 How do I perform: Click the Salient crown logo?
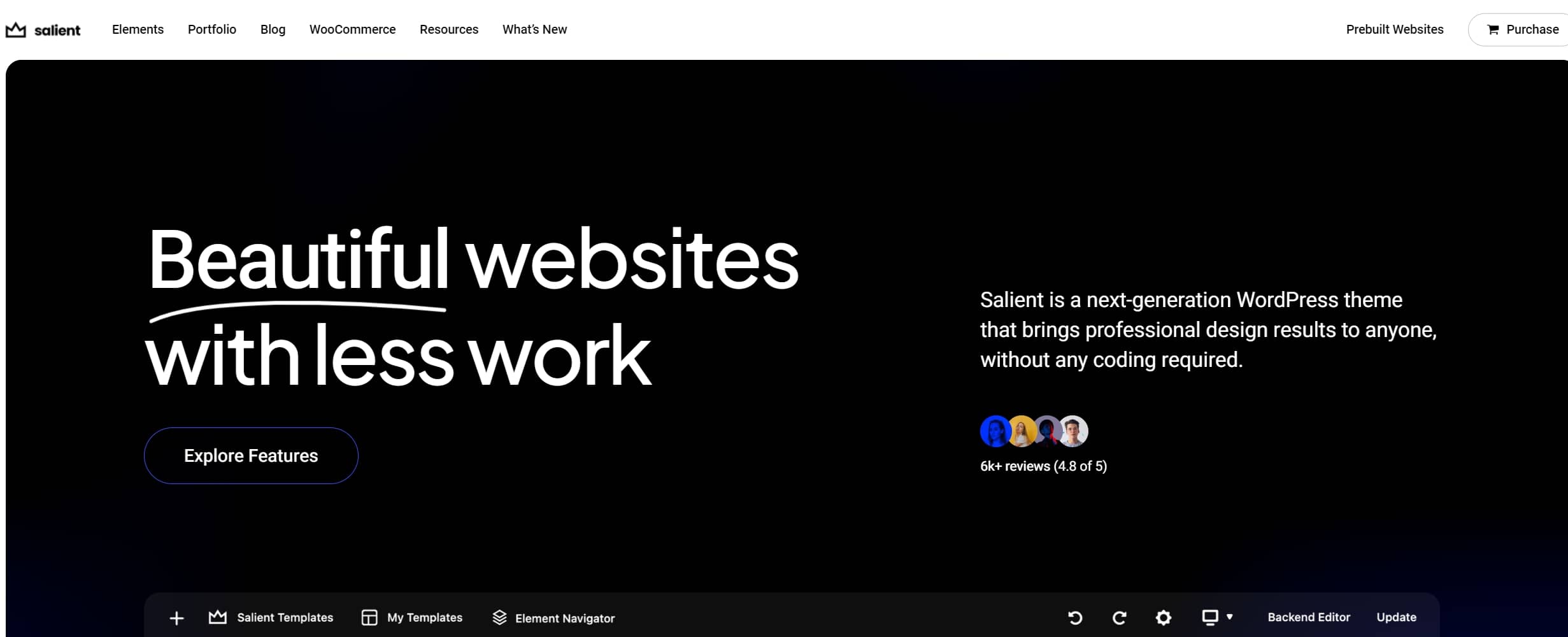point(16,30)
